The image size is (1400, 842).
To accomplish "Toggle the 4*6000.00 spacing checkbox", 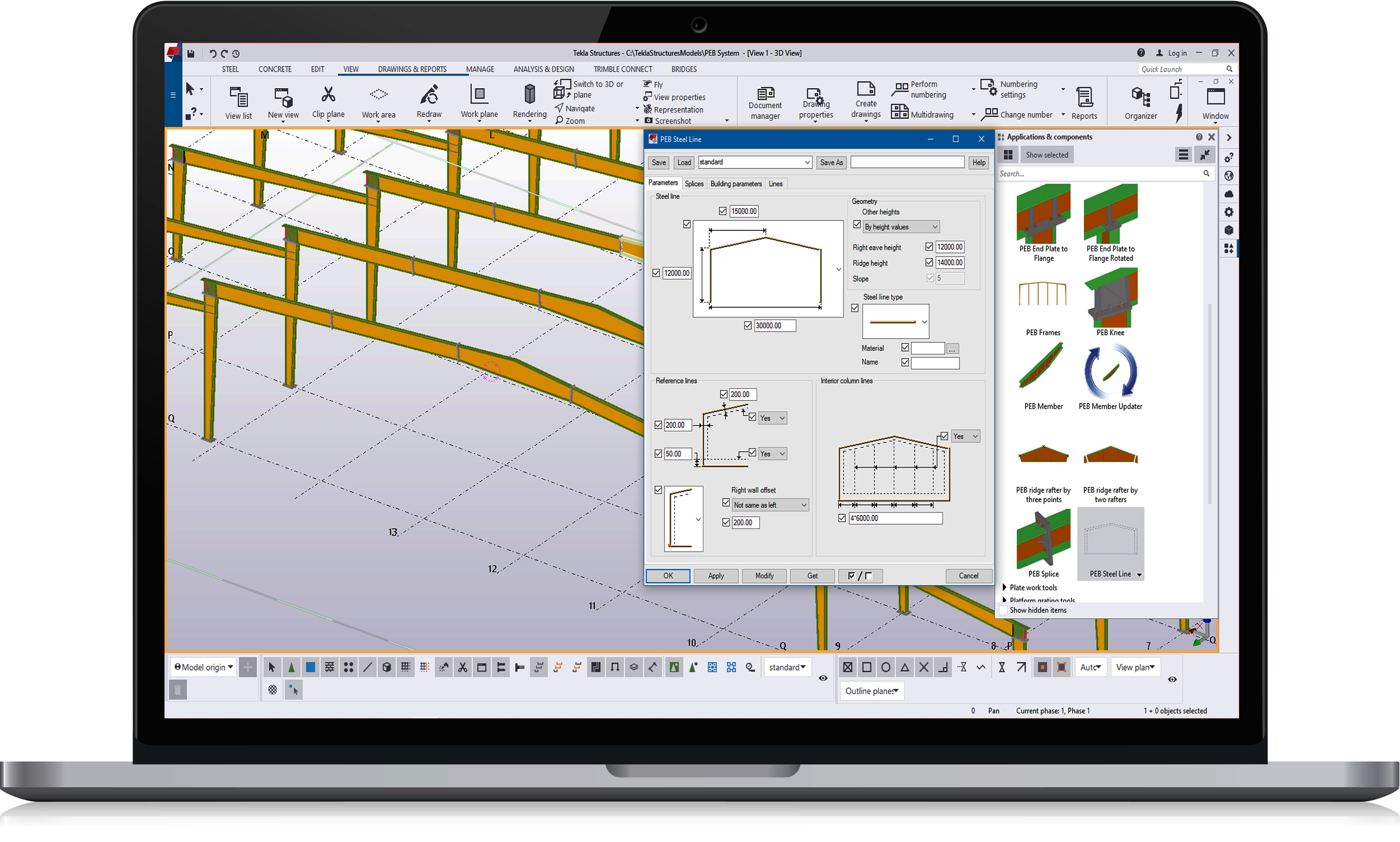I will (842, 518).
